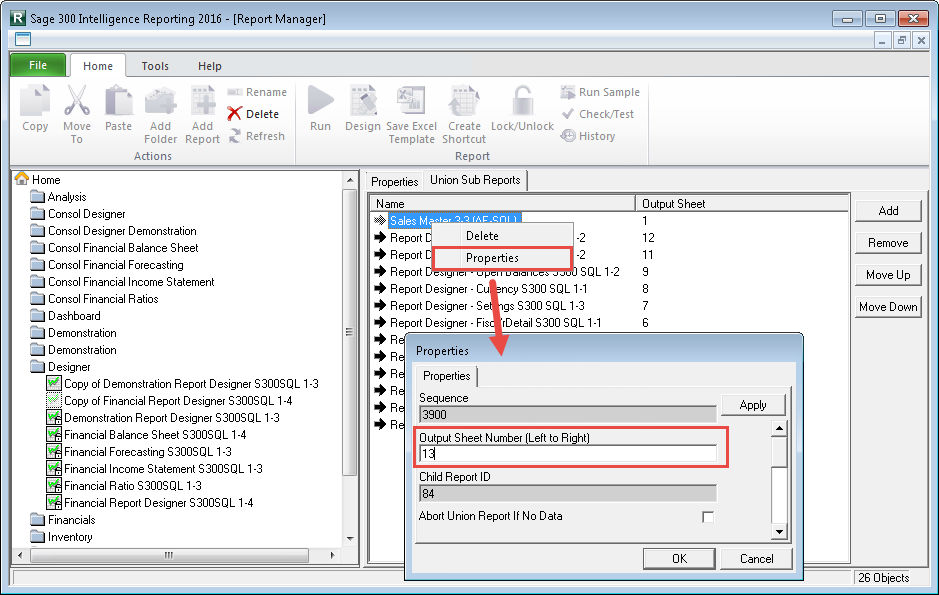
Task: Toggle the Lock/Unlock padlock icon
Action: pos(522,101)
